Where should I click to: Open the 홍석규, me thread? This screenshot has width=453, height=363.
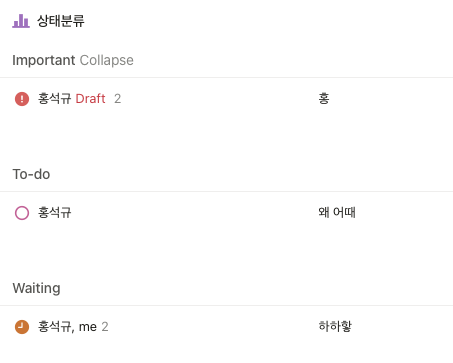click(x=226, y=327)
